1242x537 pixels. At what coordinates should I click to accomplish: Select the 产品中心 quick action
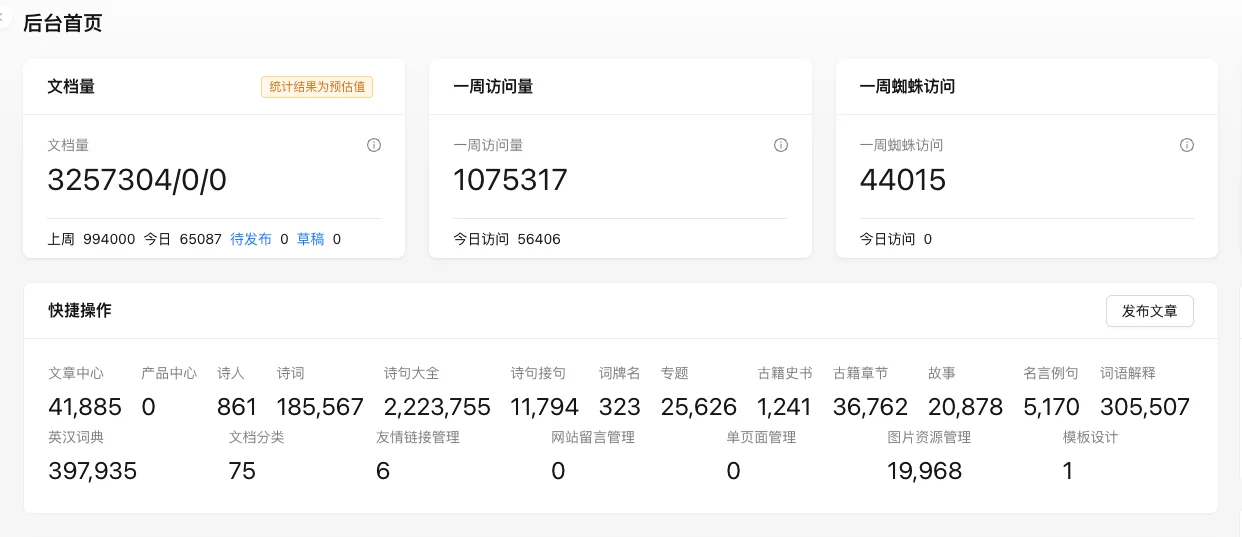pos(169,392)
